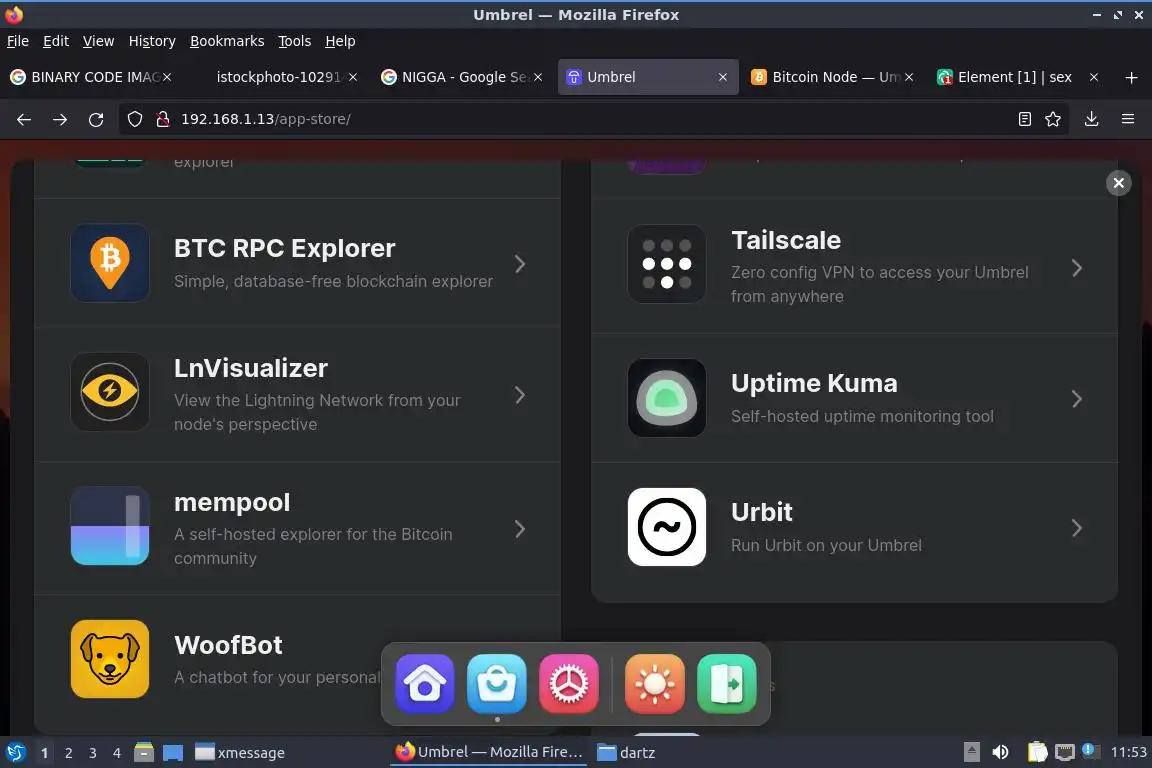Open the WoofBot dog icon
Screen dimensions: 1152x768
(109, 658)
